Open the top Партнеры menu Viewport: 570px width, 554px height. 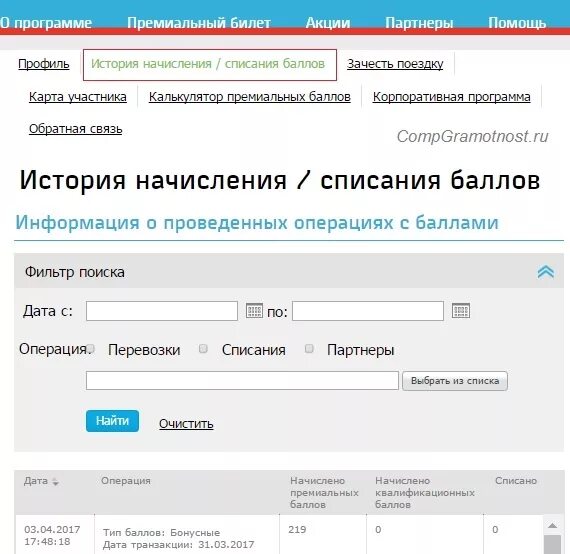pos(419,23)
